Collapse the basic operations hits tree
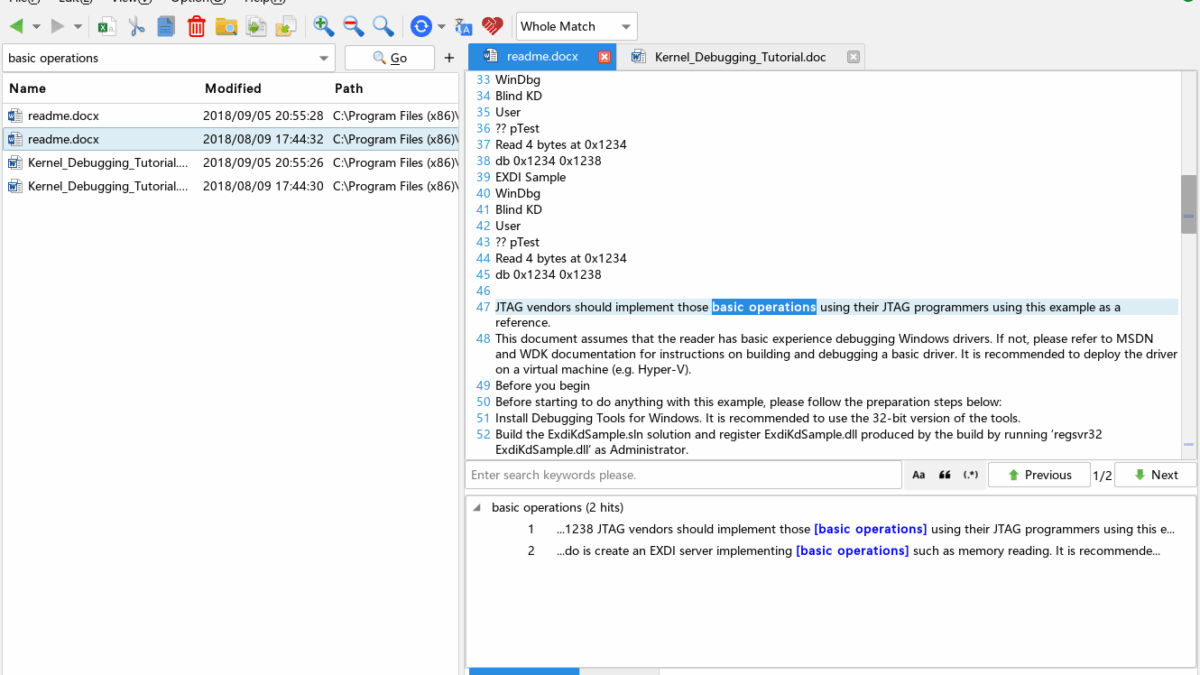This screenshot has height=675, width=1200. 477,507
